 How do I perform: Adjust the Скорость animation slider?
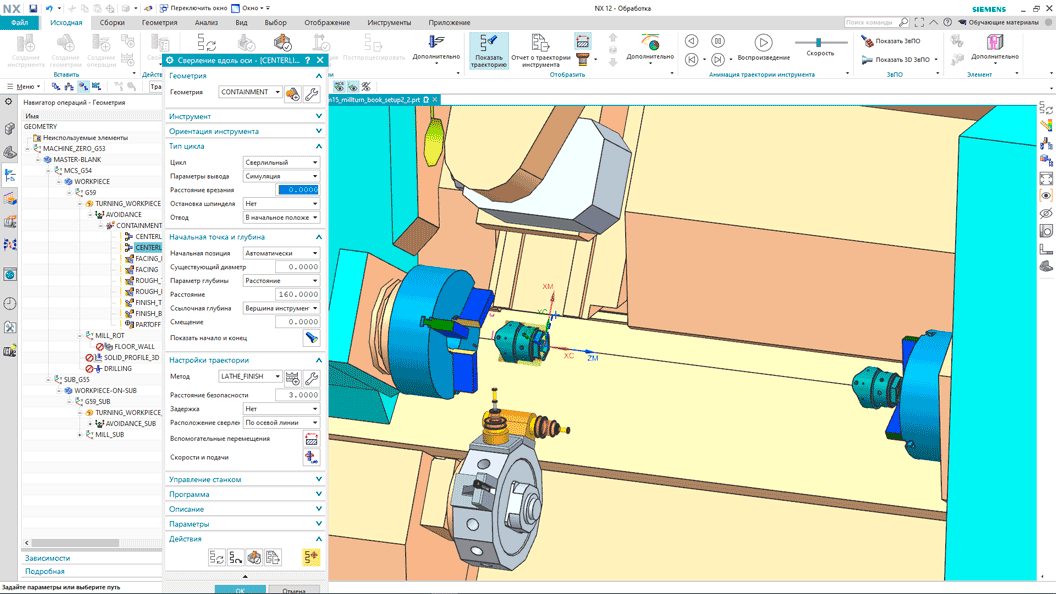click(x=819, y=42)
